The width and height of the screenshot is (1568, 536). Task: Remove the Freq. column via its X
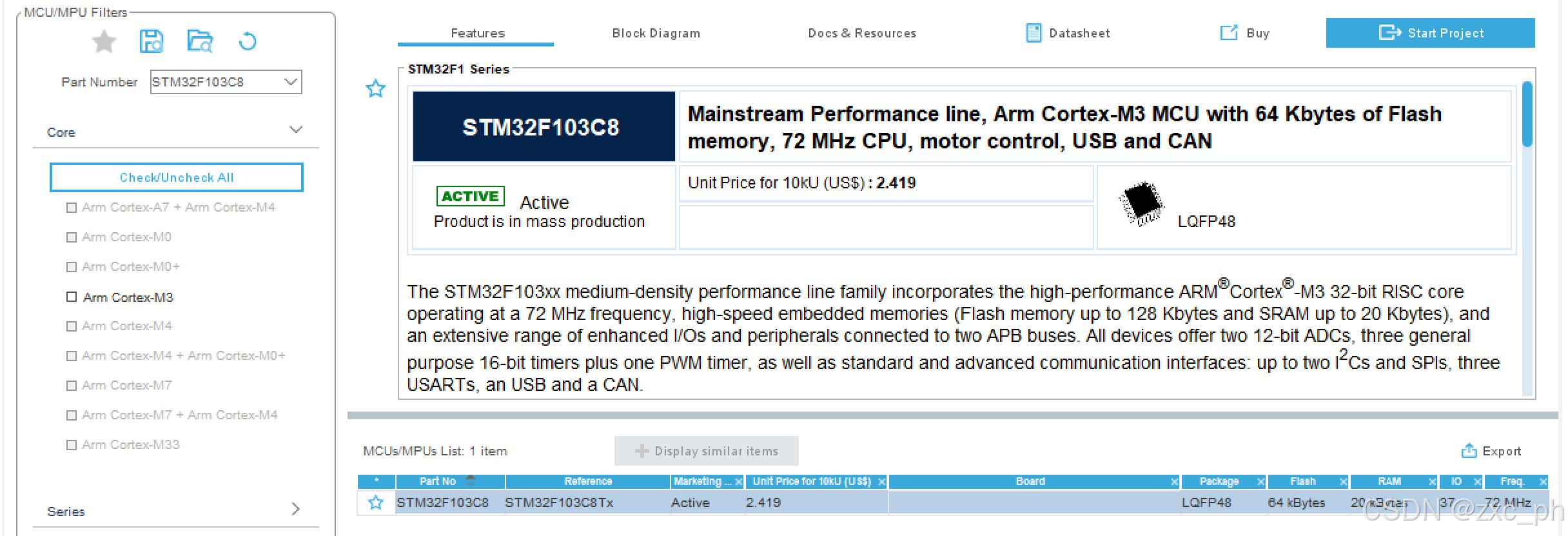[x=1543, y=482]
